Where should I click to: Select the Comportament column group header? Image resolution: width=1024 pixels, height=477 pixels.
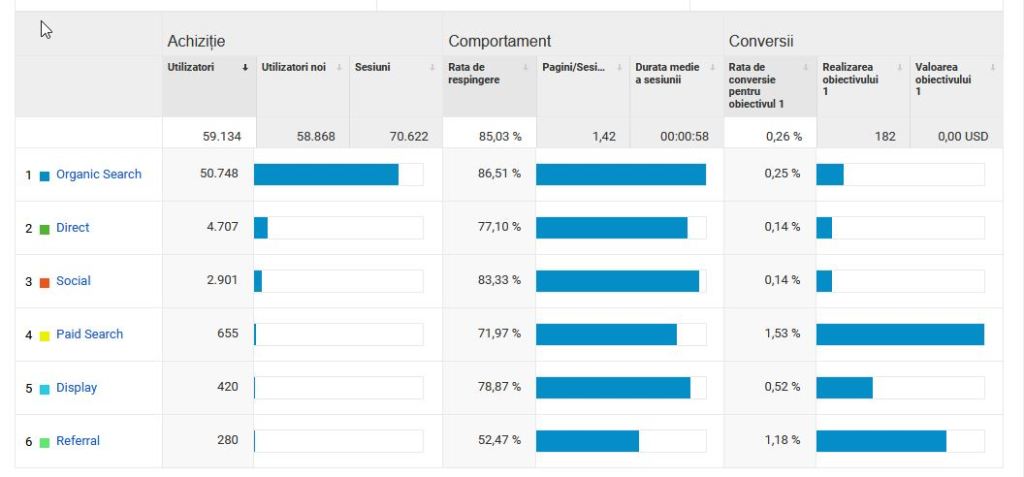tap(499, 41)
